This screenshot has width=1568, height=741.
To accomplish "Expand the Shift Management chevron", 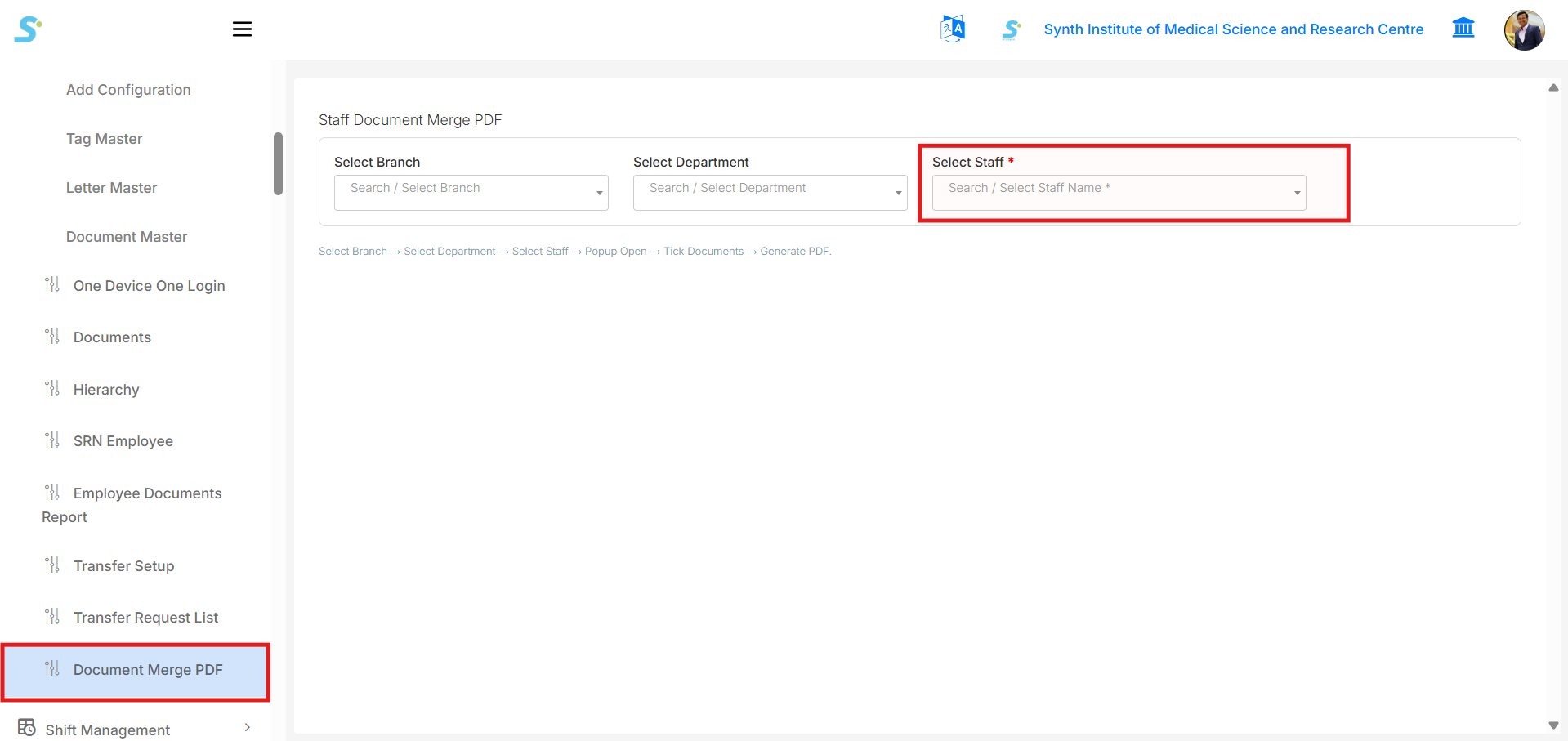I will [x=248, y=727].
